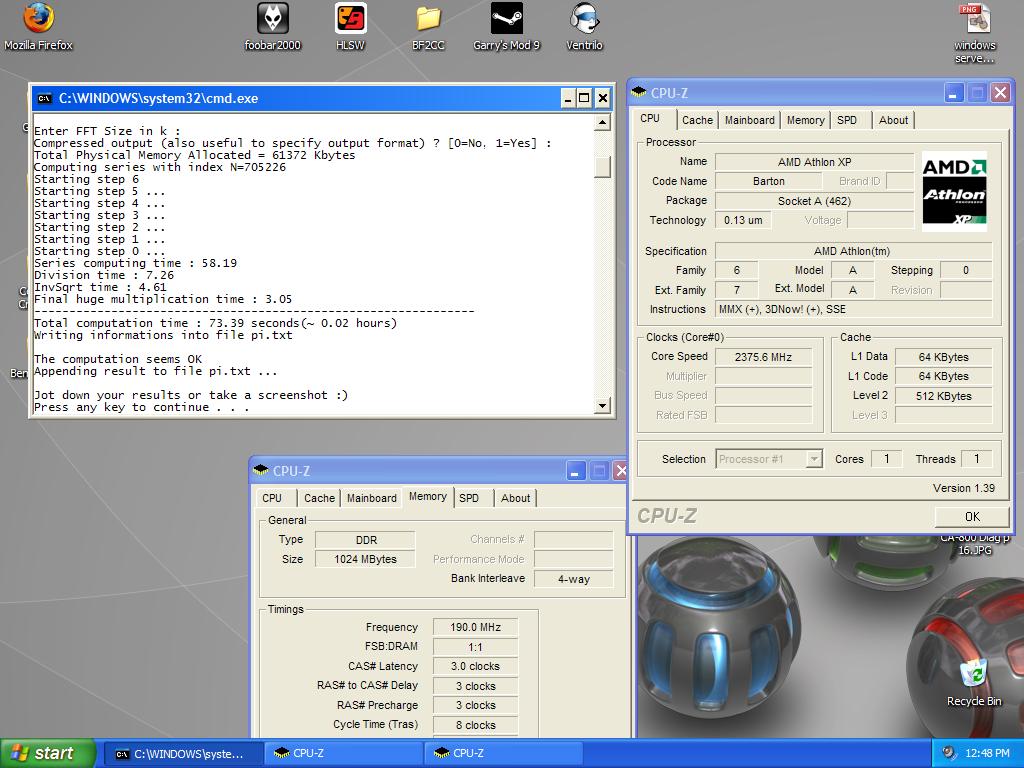Select the Memory tab in upper CPU-Z window
The image size is (1024, 768).
click(805, 120)
